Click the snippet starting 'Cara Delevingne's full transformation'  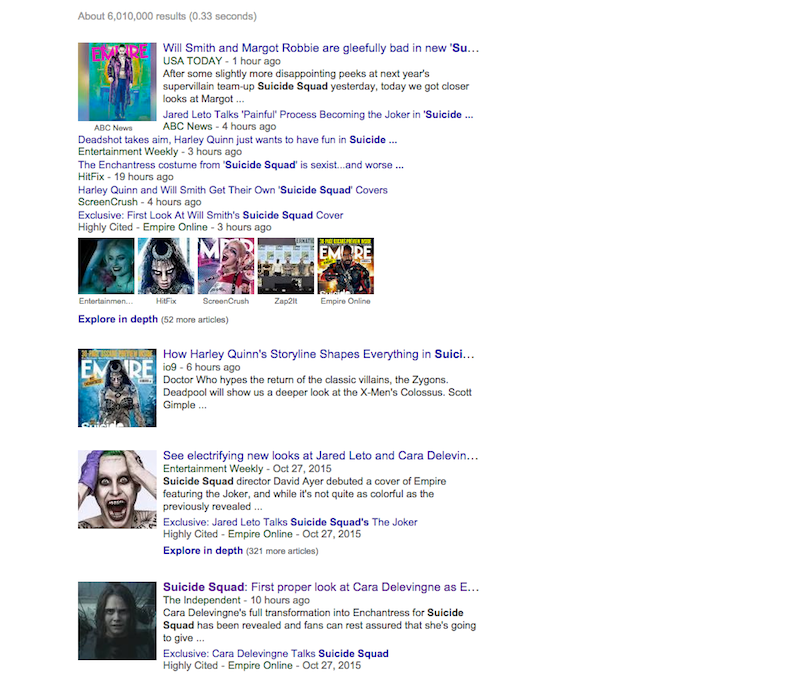tap(320, 625)
